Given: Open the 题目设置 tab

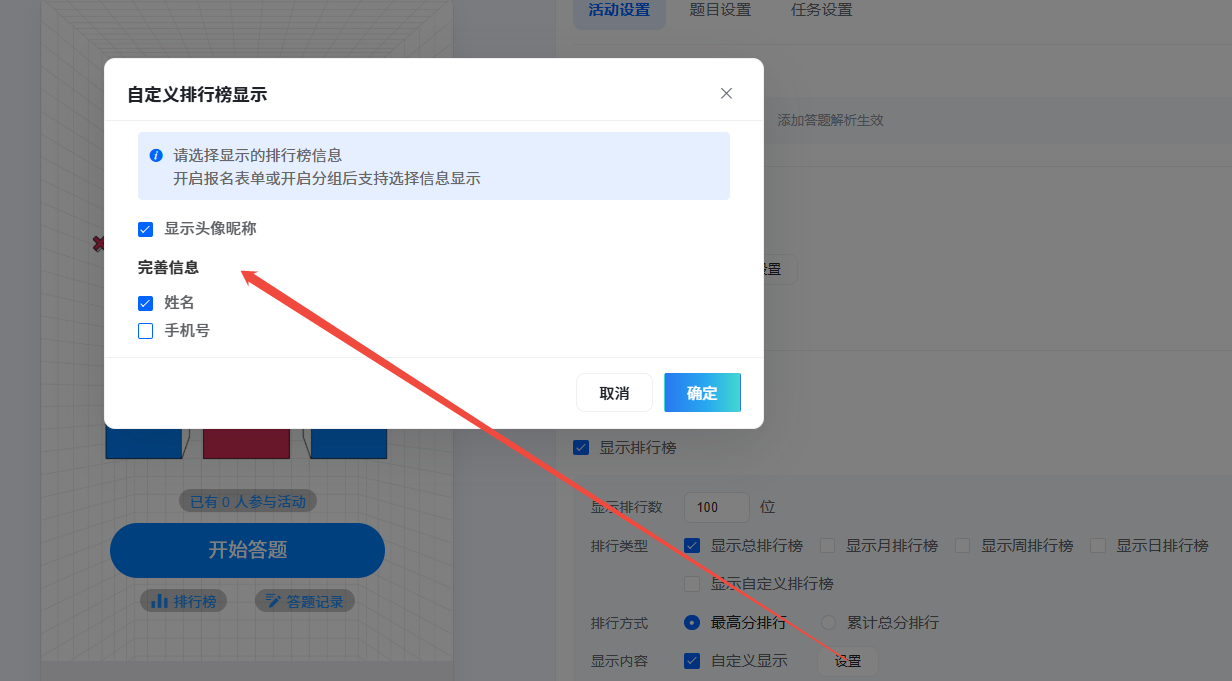Looking at the screenshot, I should pos(720,10).
